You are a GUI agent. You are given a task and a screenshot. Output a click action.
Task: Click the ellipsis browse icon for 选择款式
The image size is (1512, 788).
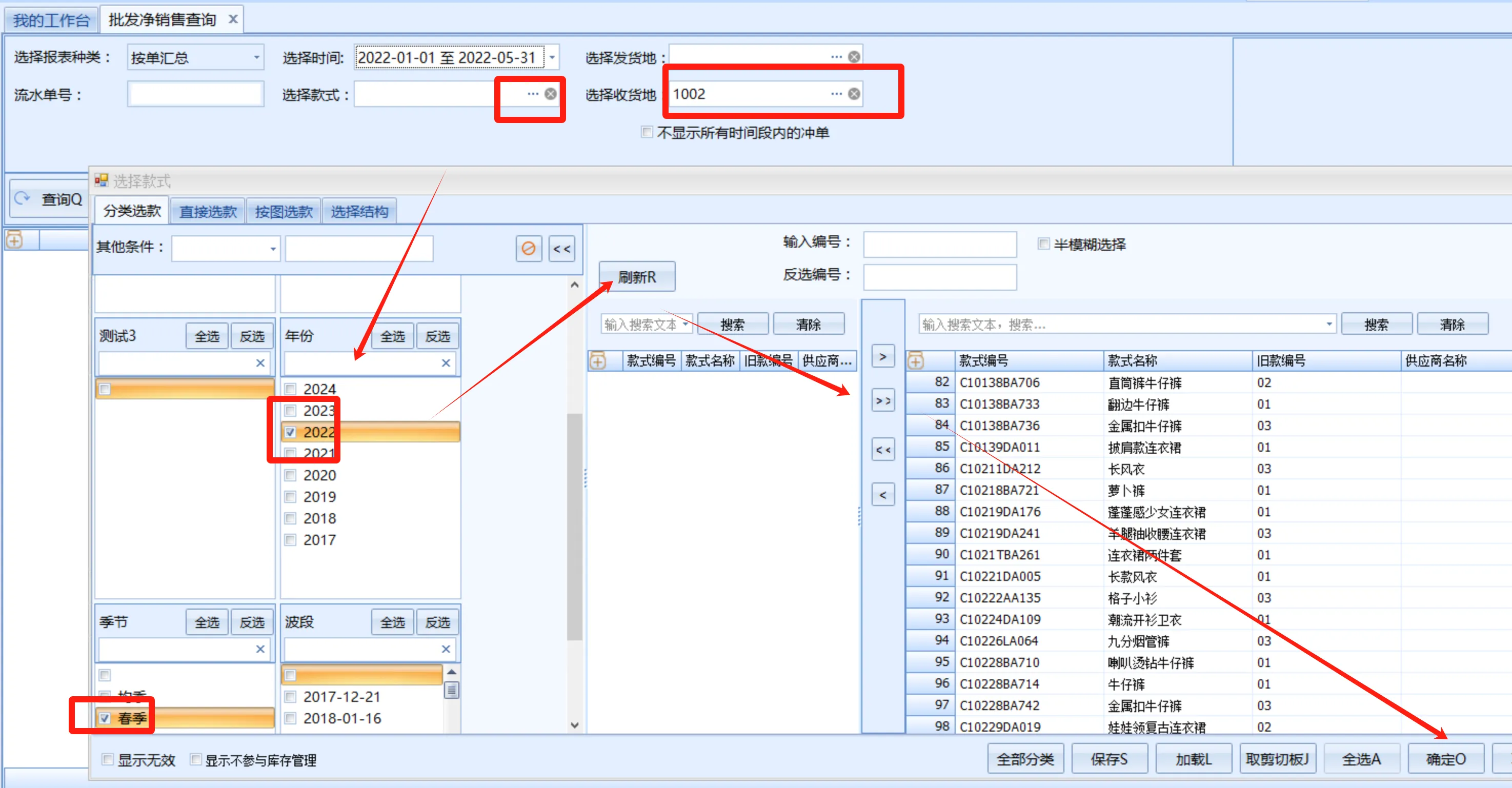click(x=532, y=94)
